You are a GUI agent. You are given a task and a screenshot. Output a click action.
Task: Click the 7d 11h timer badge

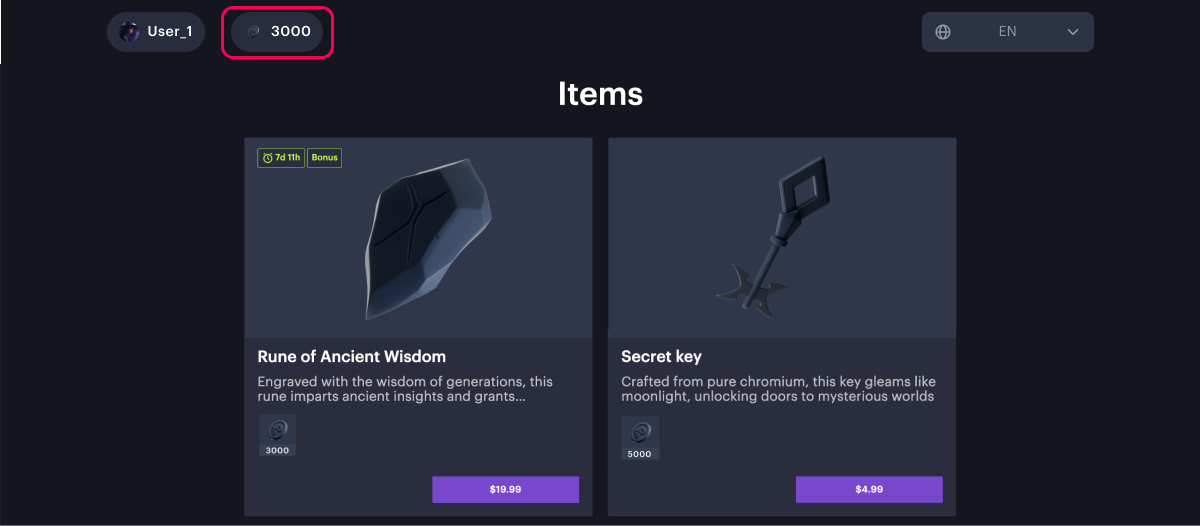[281, 158]
